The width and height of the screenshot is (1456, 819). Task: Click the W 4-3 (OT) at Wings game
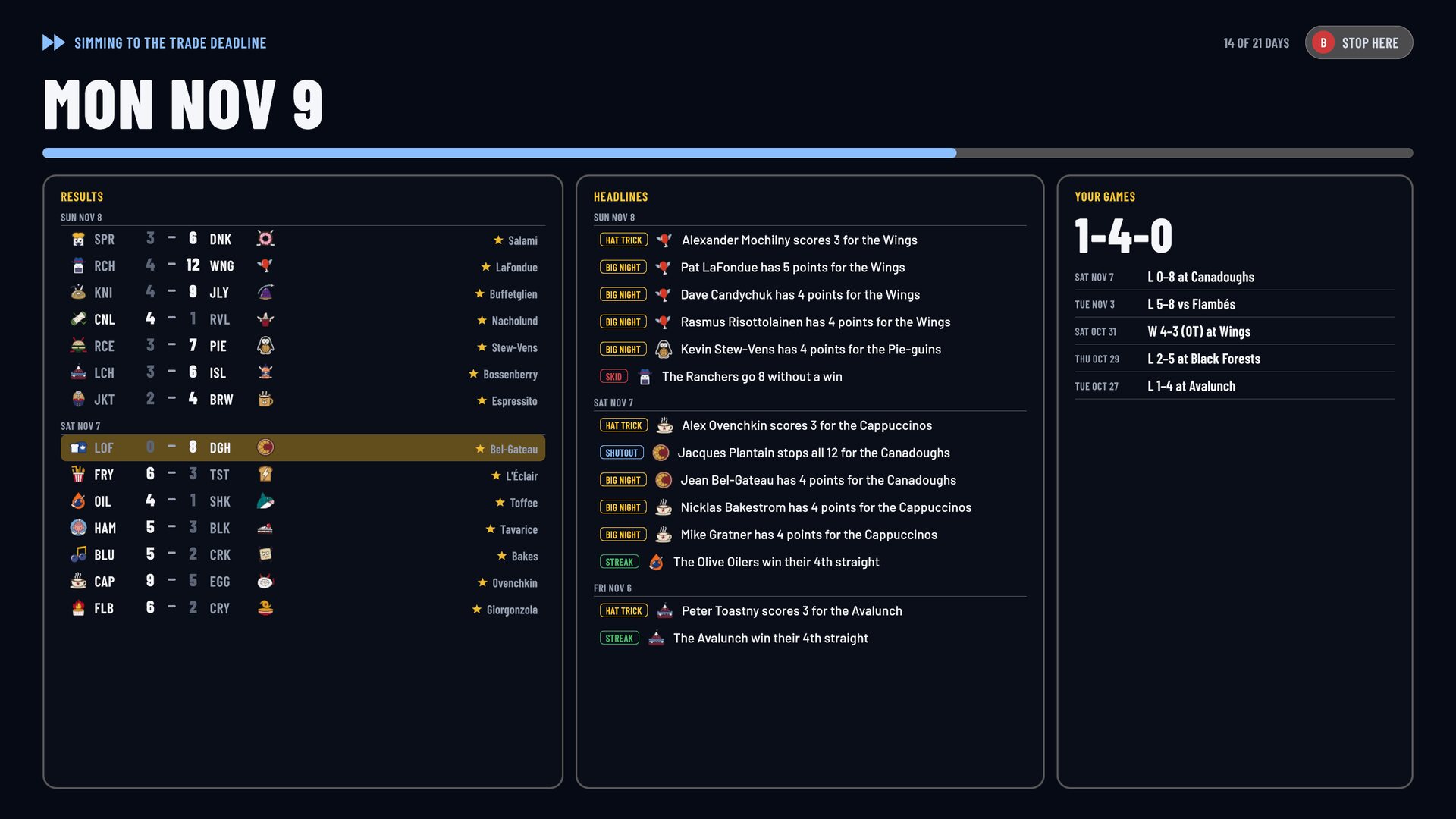[x=1234, y=331]
